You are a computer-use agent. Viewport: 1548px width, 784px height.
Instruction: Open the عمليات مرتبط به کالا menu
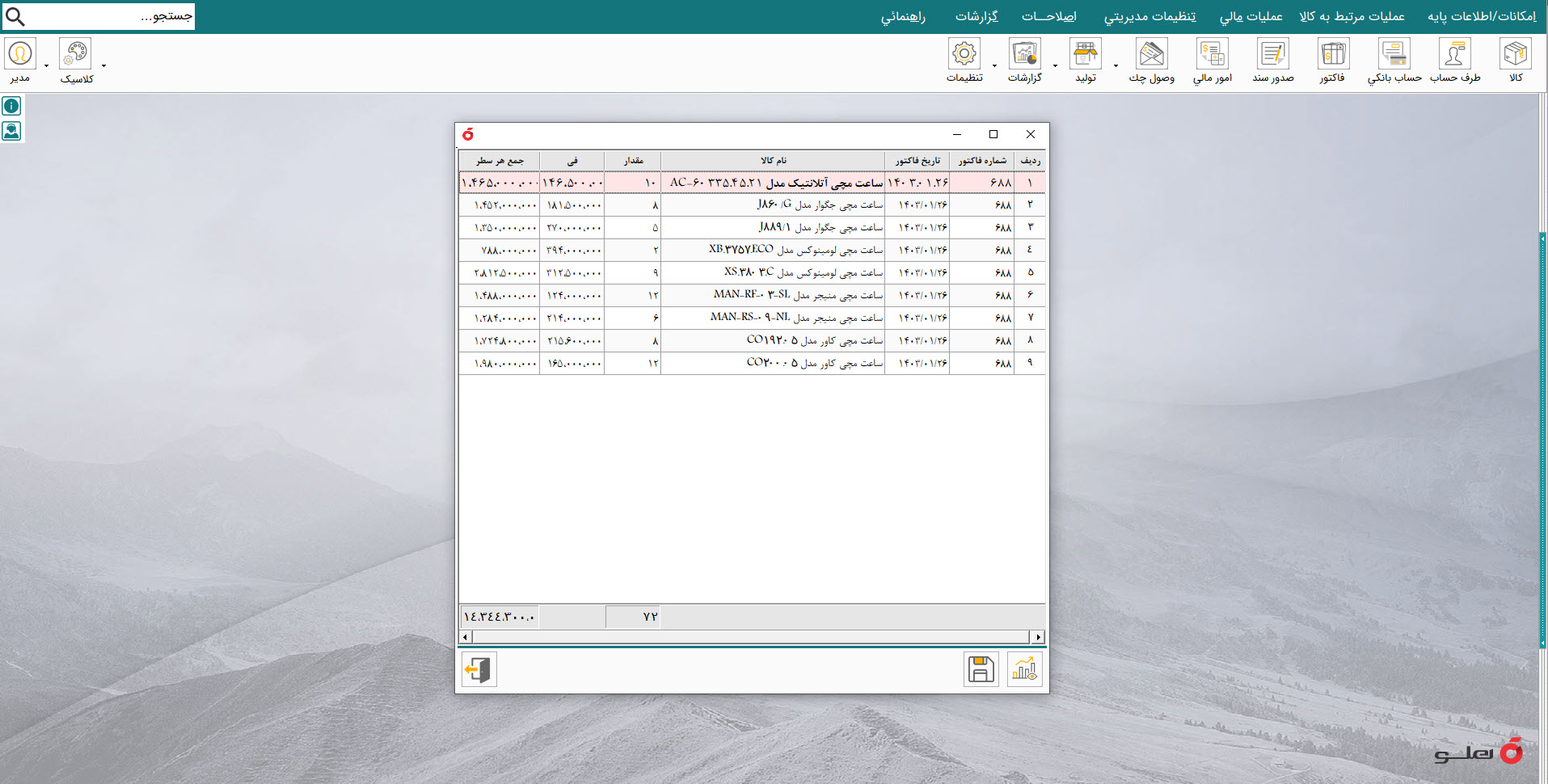click(x=1352, y=16)
